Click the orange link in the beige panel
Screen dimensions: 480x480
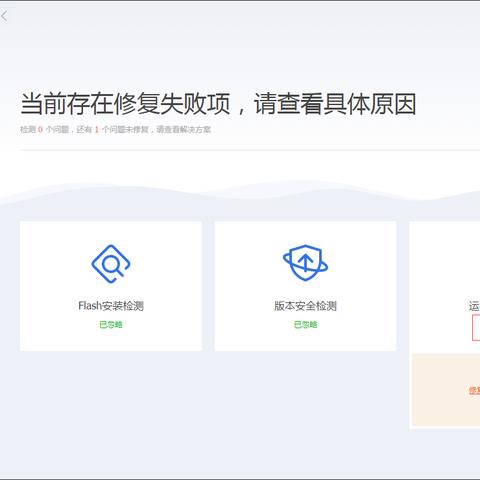pyautogui.click(x=475, y=390)
